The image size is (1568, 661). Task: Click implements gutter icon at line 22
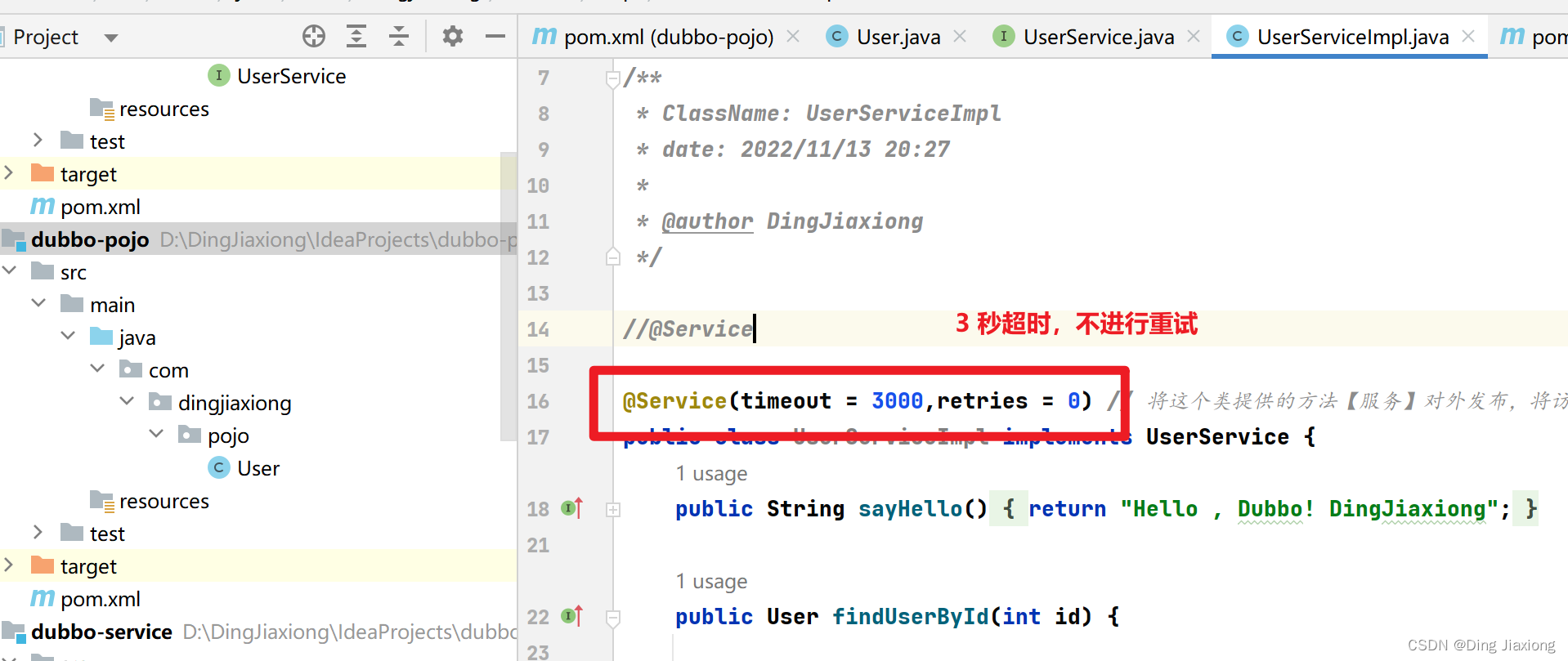572,616
